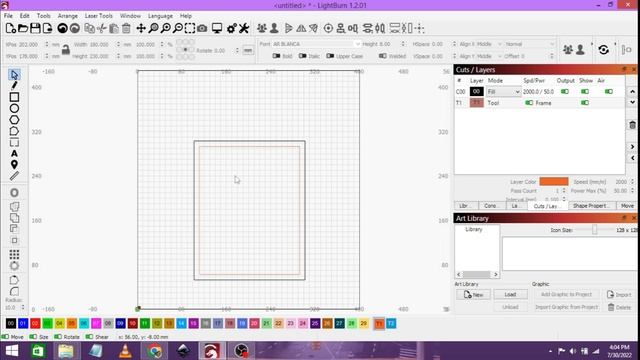Toggle Welded text switch

click(x=382, y=56)
